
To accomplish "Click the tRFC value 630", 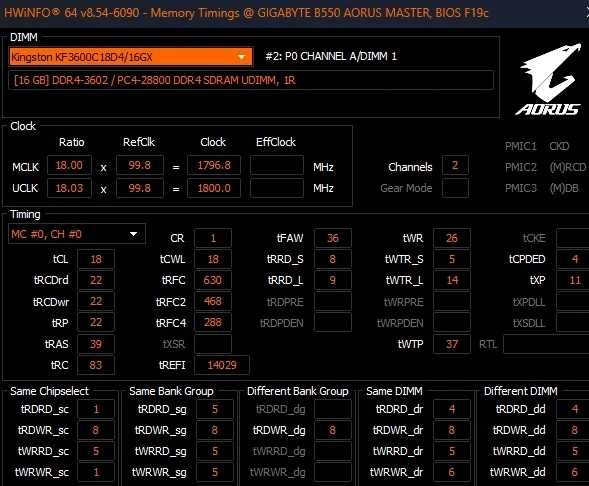I will point(213,280).
